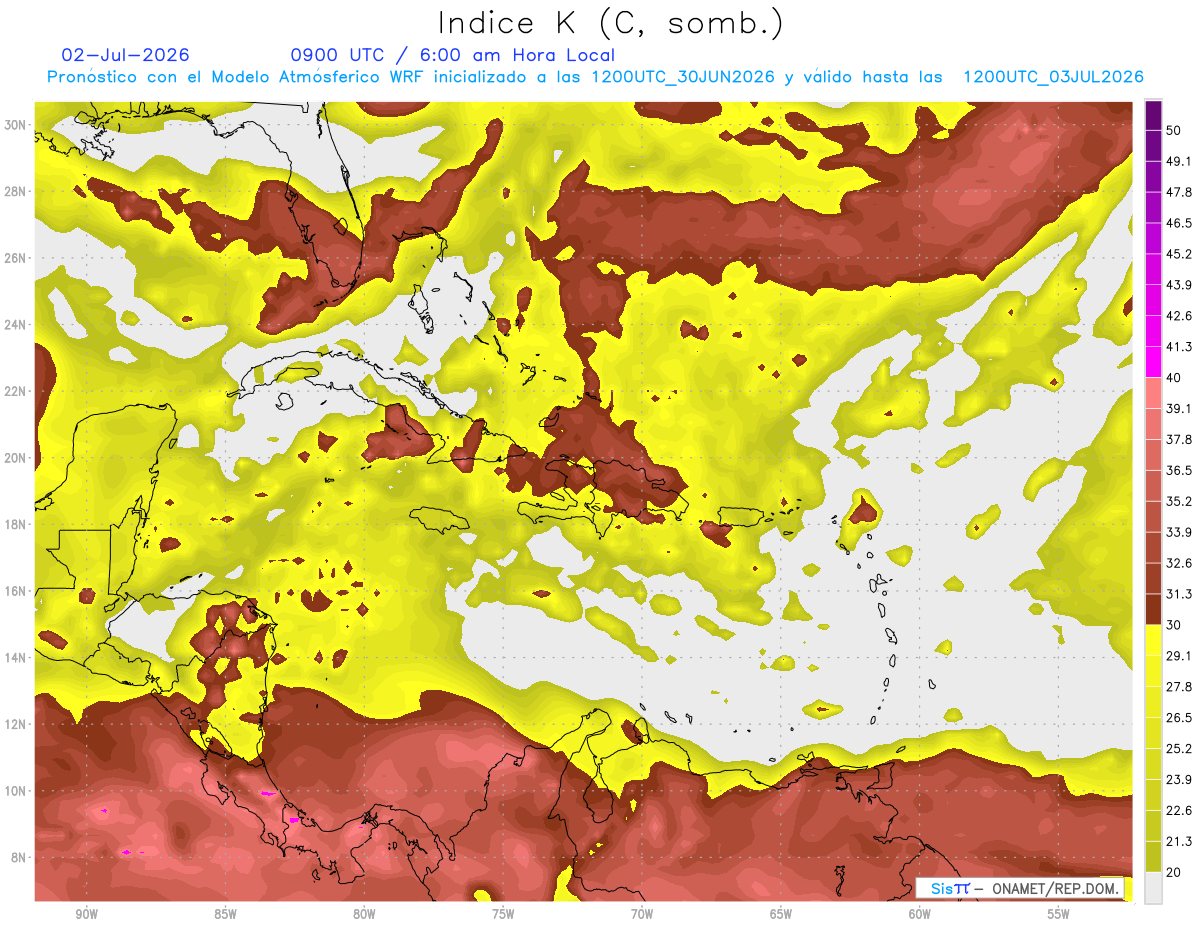This screenshot has width=1200, height=927.
Task: Click the colorbar value '37.8'
Action: click(1178, 440)
